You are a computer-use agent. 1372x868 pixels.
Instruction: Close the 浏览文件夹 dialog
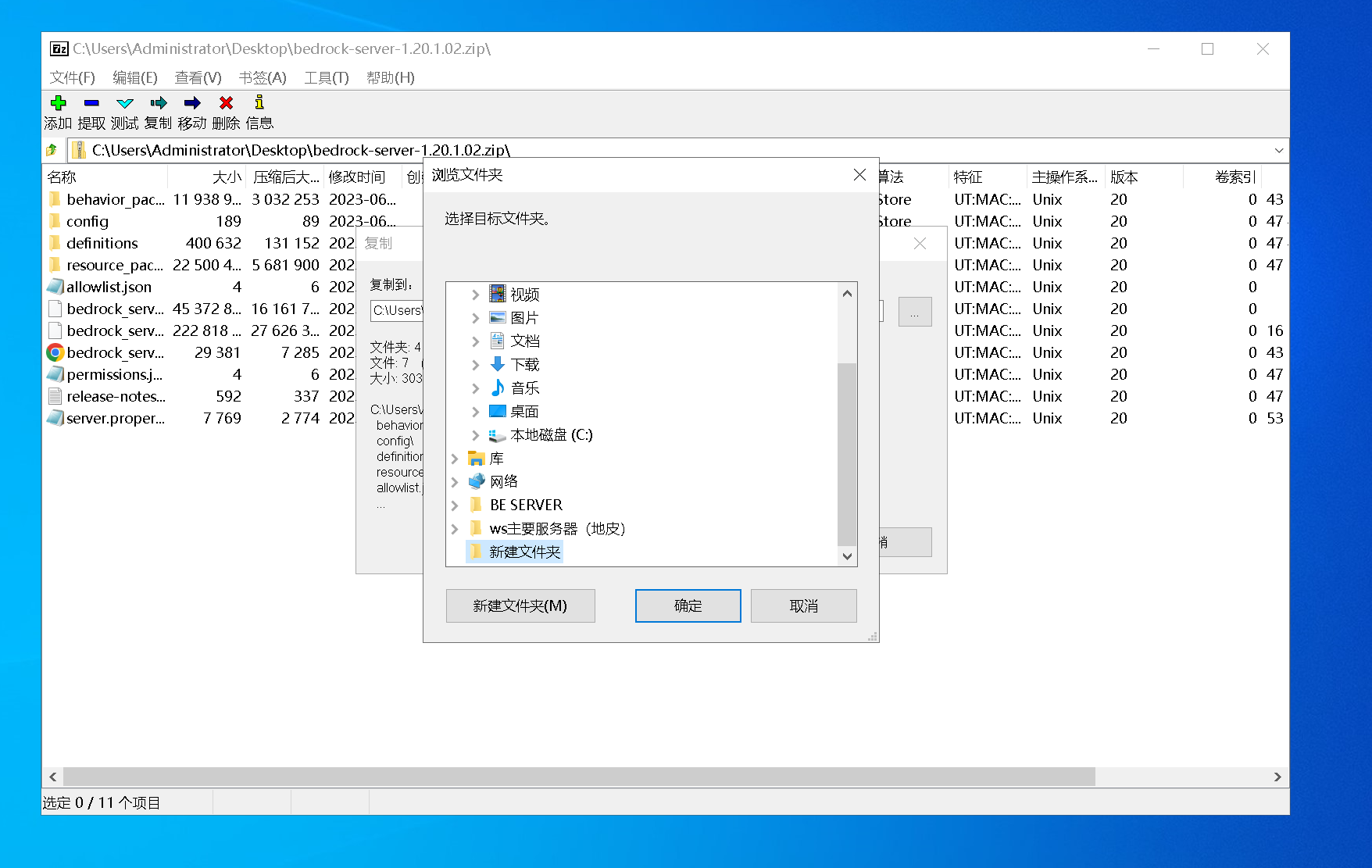tap(859, 175)
